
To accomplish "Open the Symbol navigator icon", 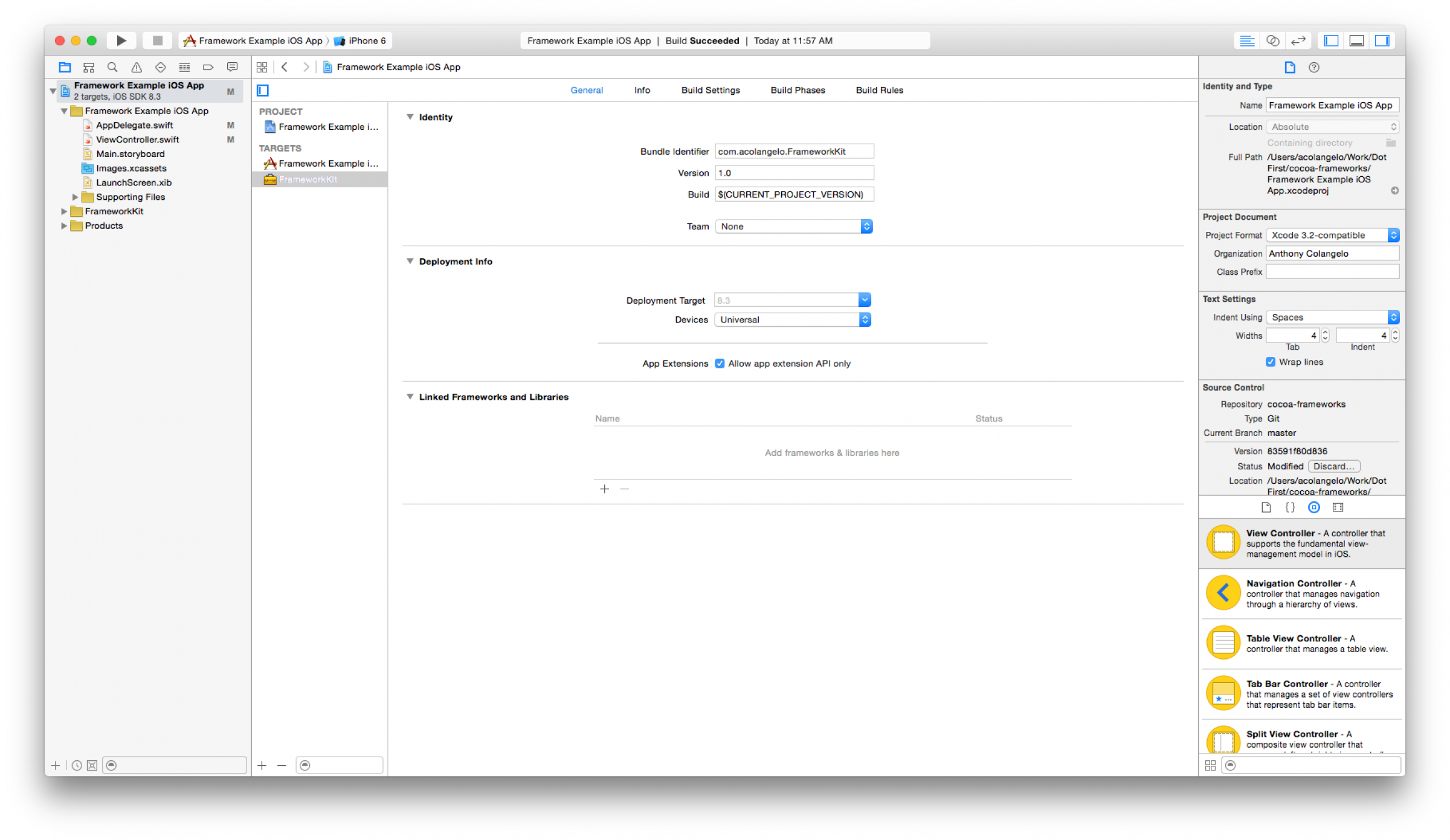I will click(89, 67).
